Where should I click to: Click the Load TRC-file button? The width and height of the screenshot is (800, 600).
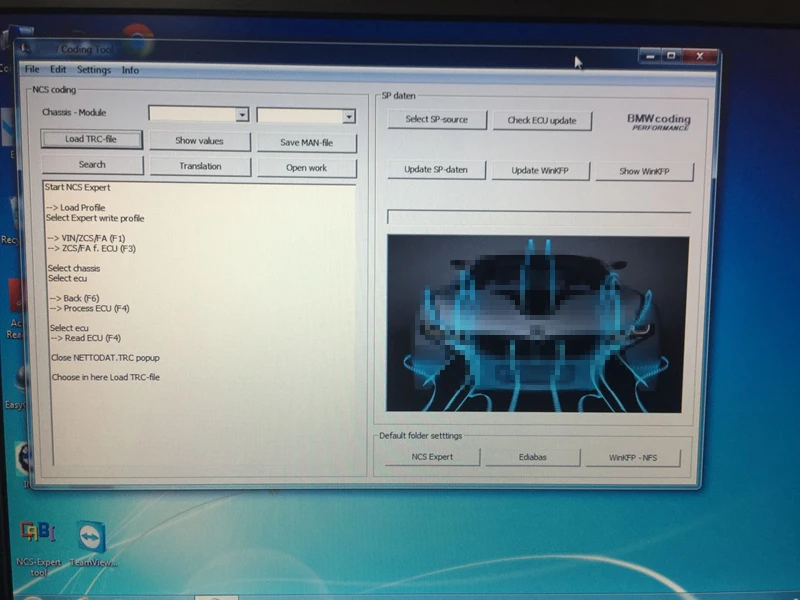(x=91, y=139)
